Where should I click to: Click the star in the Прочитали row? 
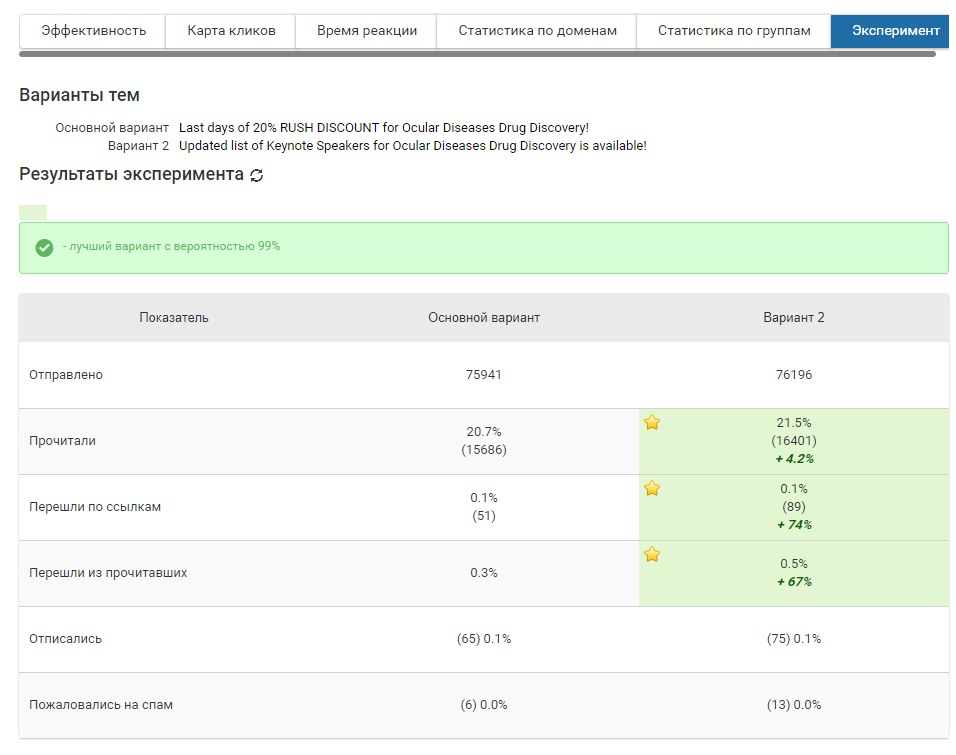(652, 423)
